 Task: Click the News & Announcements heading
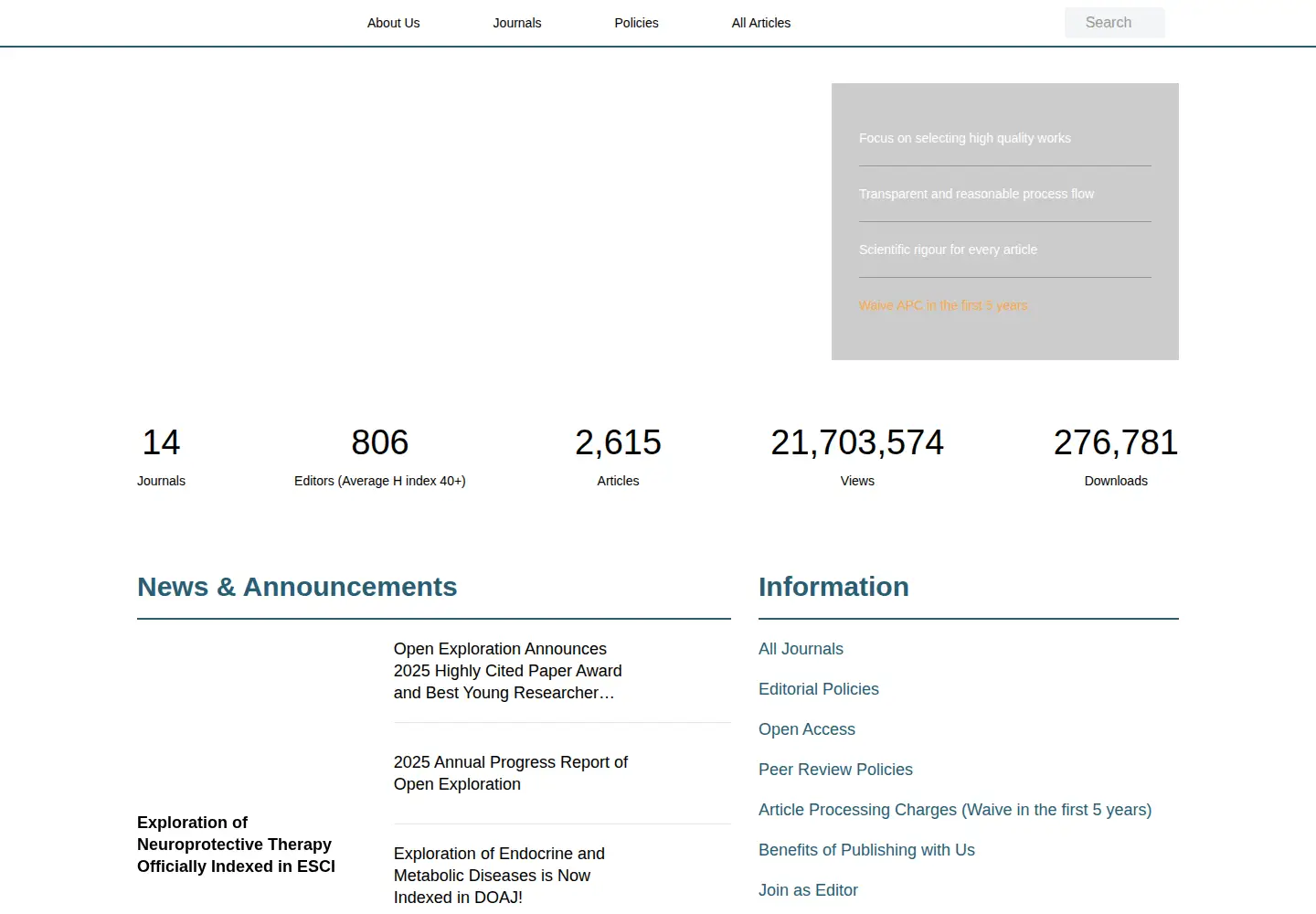(297, 587)
